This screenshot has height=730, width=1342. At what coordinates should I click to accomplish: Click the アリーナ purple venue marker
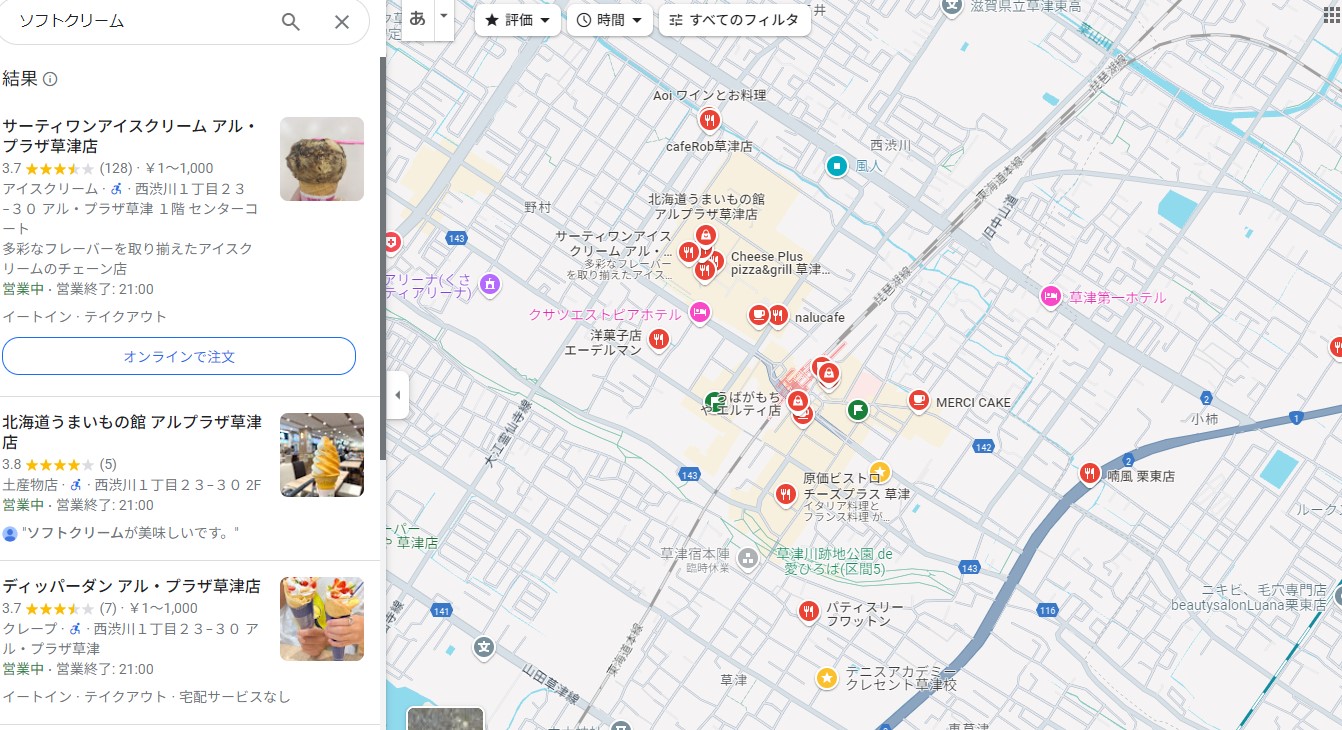[490, 285]
